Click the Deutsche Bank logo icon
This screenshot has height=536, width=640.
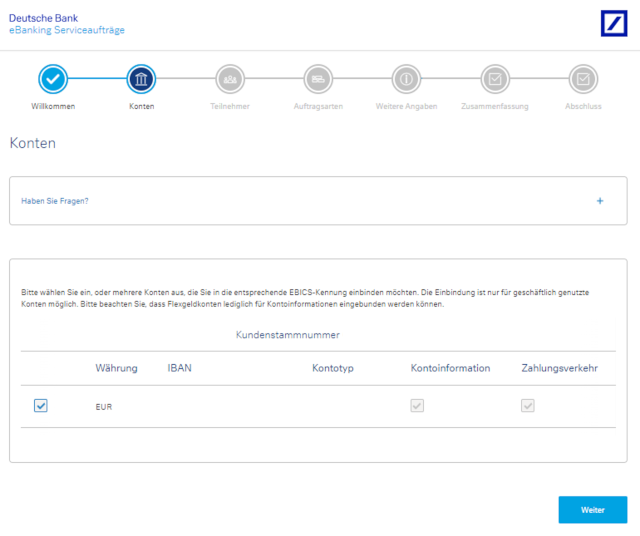tap(613, 24)
